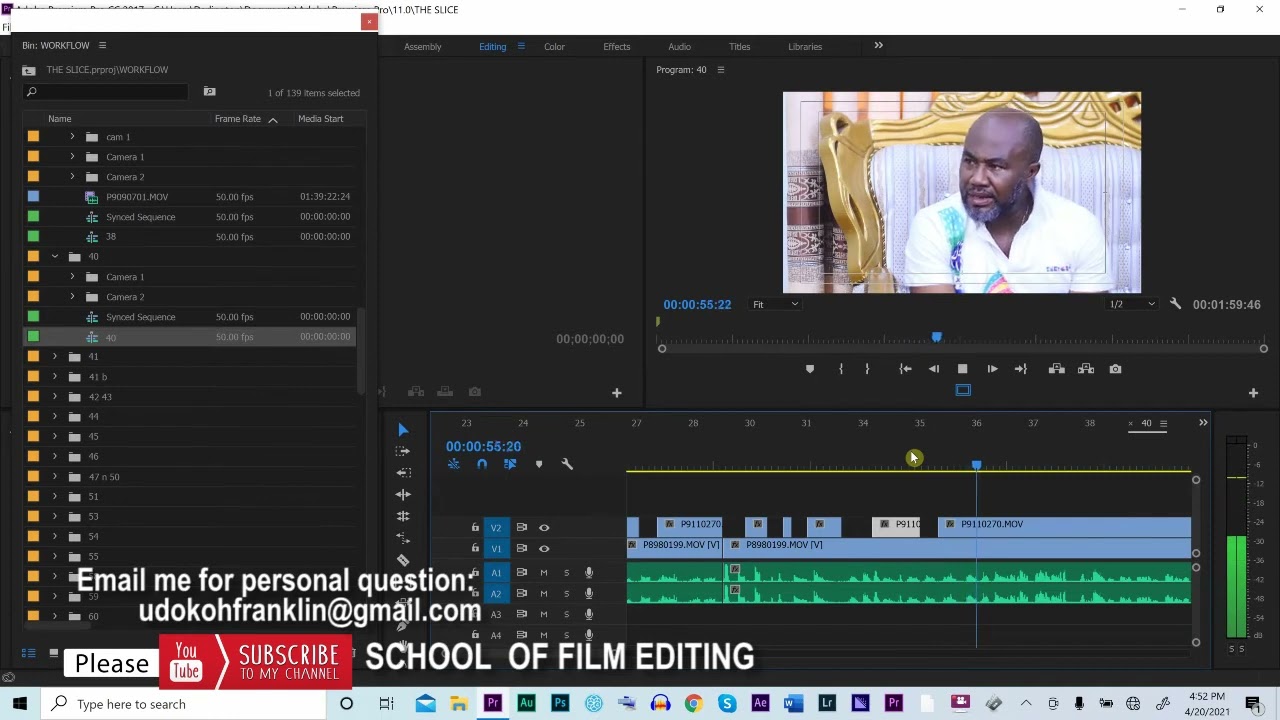
Task: Click the find bin icon beside search
Action: [x=209, y=92]
